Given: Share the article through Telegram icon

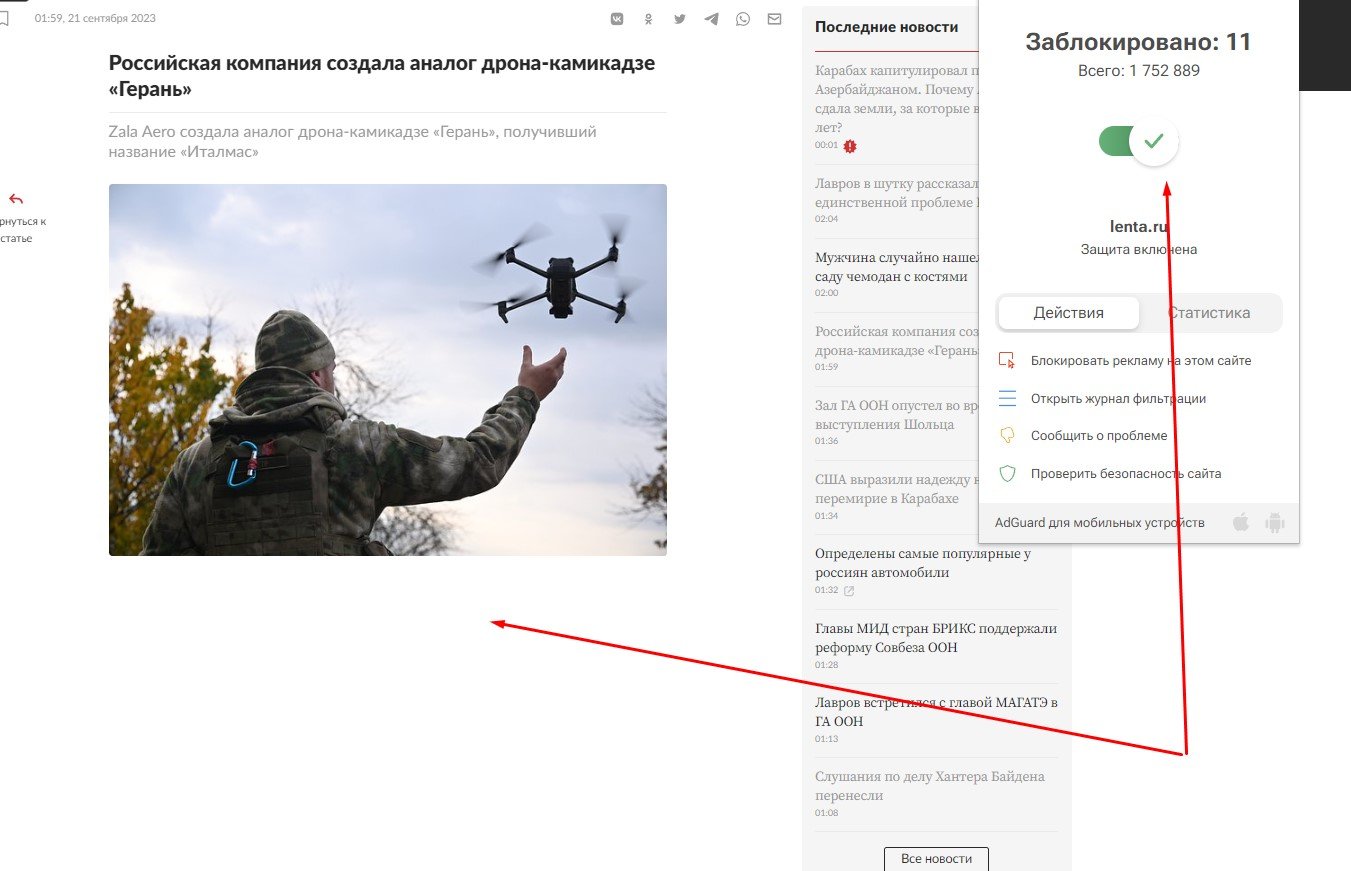Looking at the screenshot, I should 711,17.
